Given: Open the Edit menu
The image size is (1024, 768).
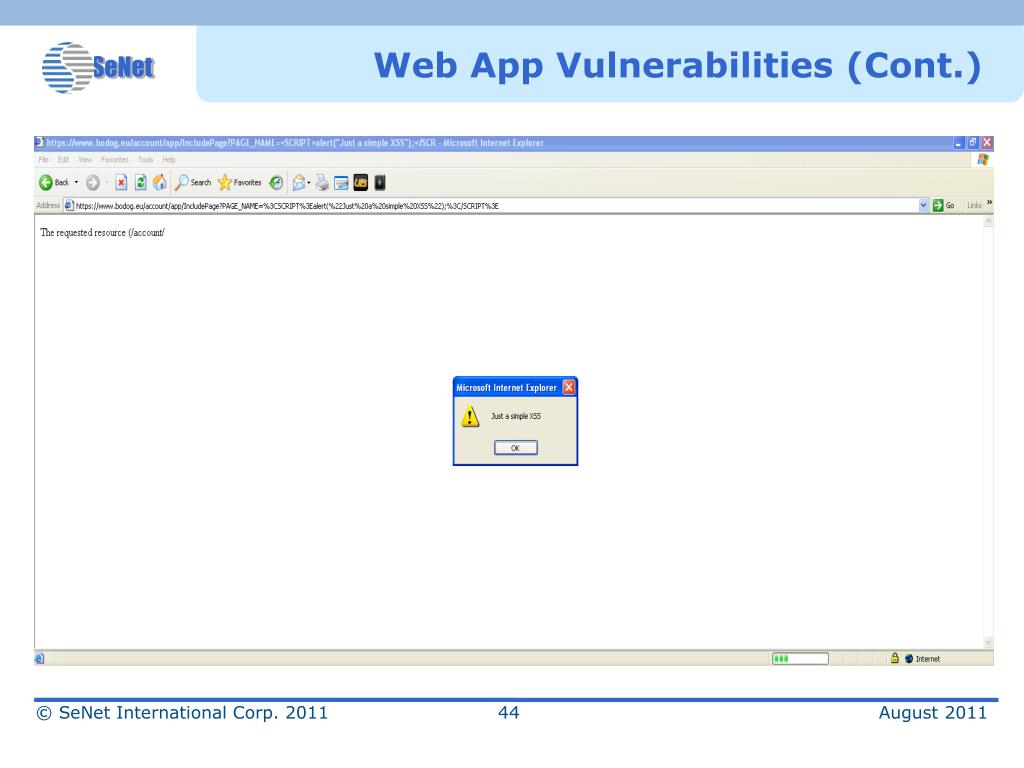Looking at the screenshot, I should tap(63, 160).
